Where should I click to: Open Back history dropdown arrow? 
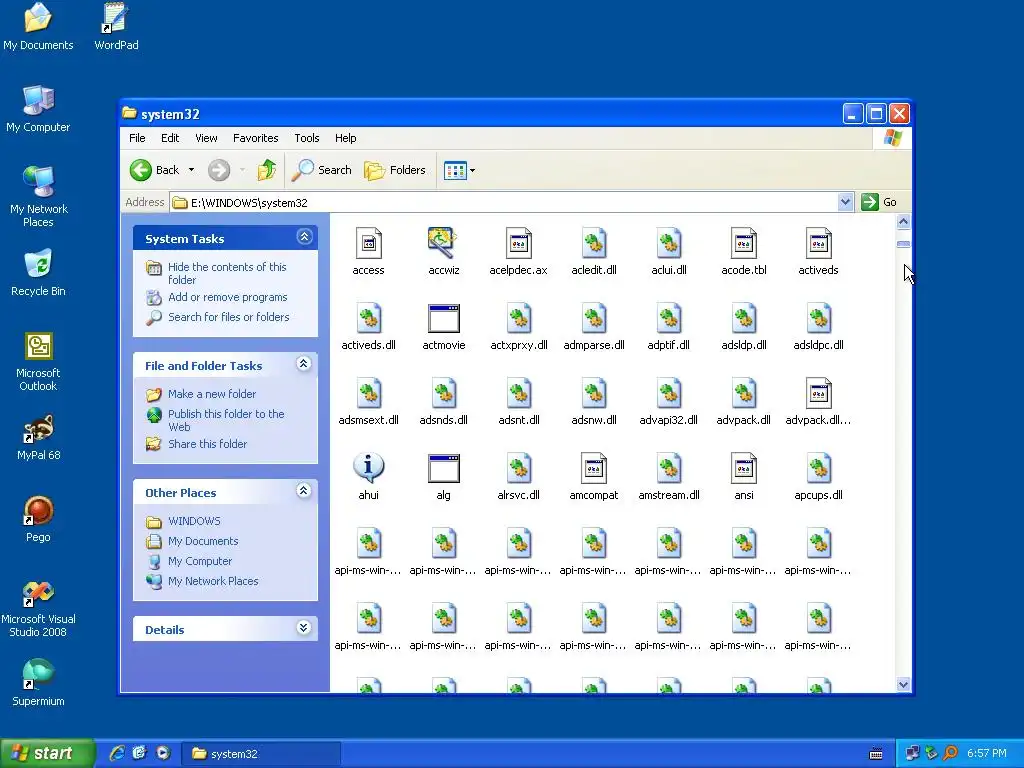191,170
